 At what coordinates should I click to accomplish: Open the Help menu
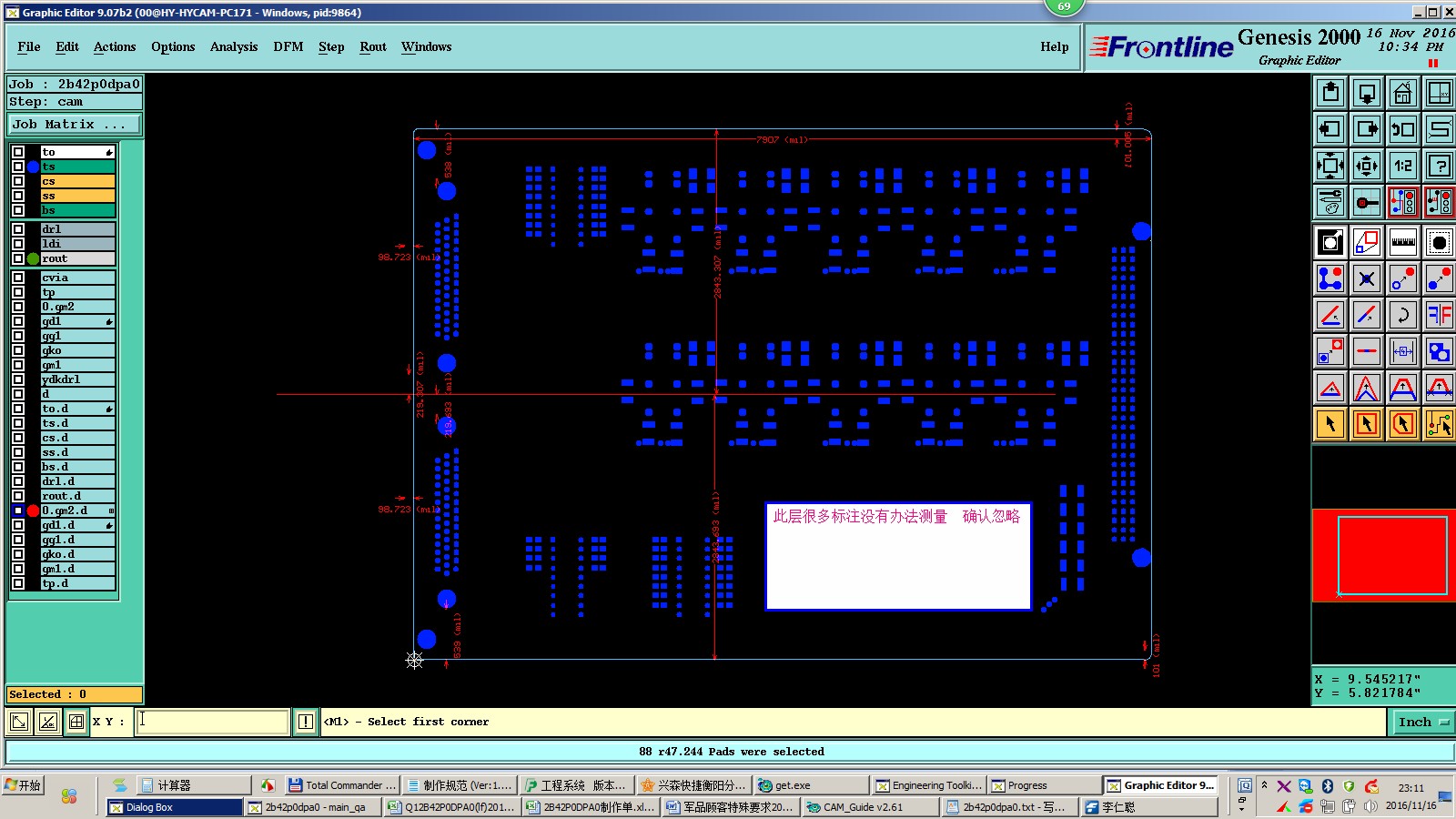pyautogui.click(x=1055, y=46)
